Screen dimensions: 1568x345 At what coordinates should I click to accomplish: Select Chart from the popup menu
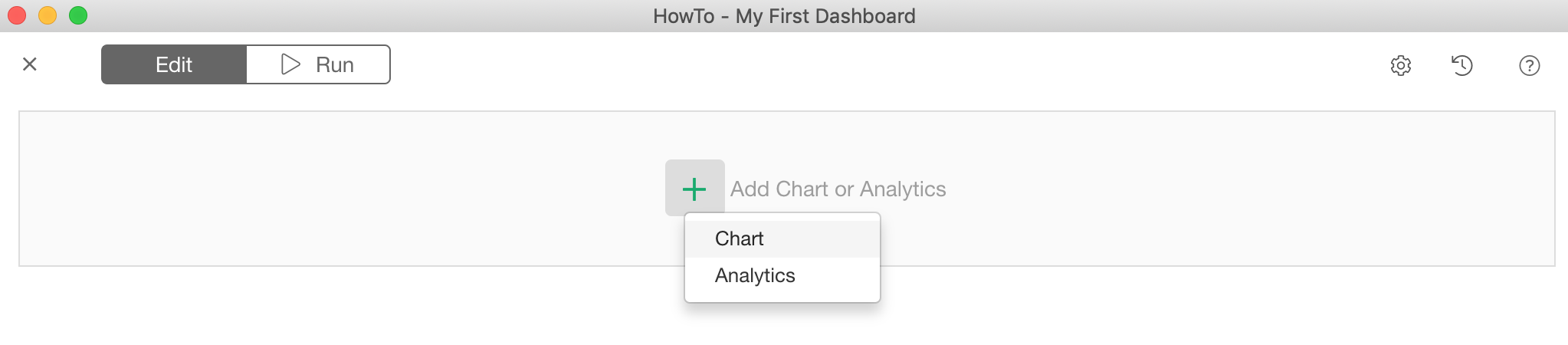[782, 238]
